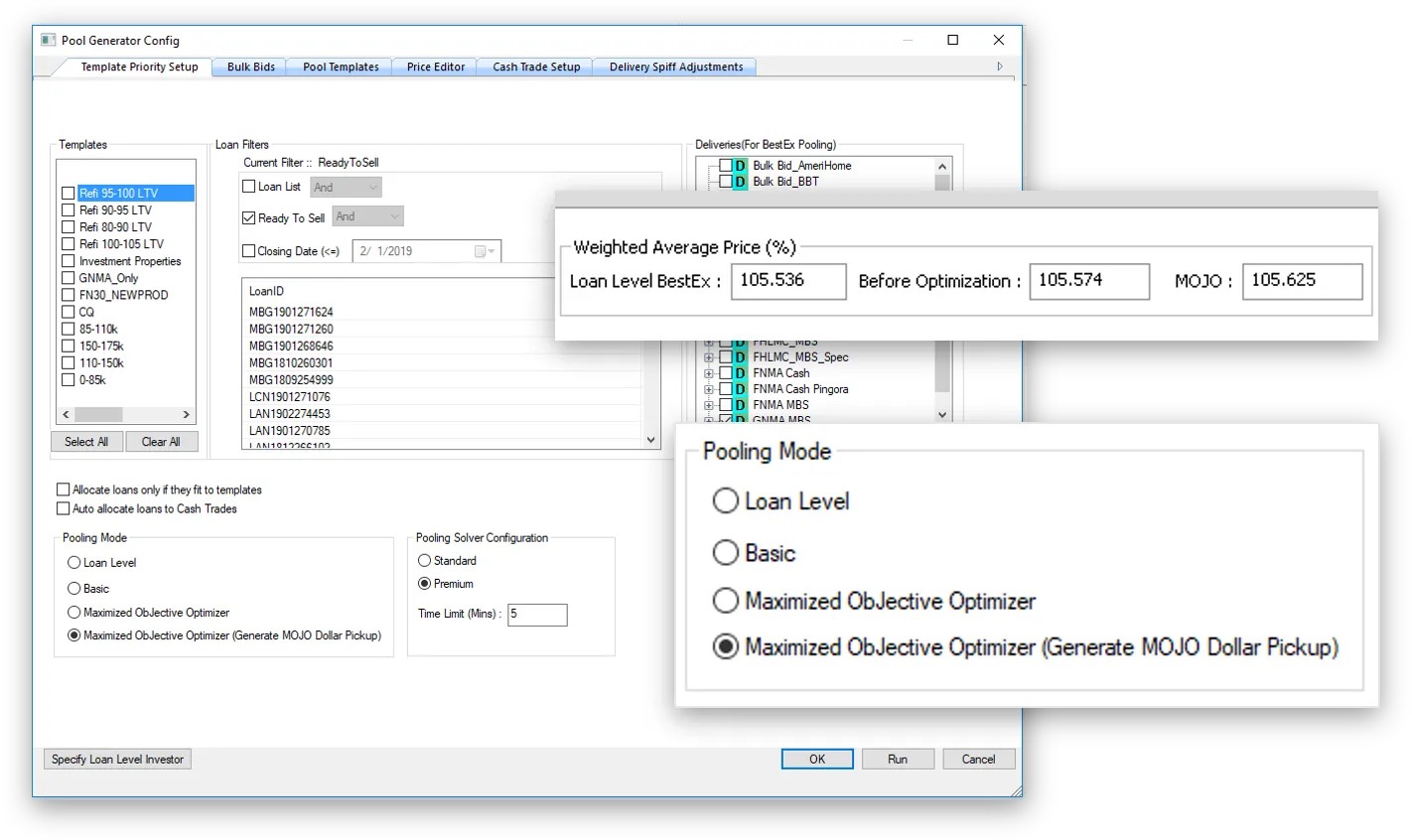
Task: Open the Delivery Spiff Adjustments tab
Action: (x=675, y=67)
